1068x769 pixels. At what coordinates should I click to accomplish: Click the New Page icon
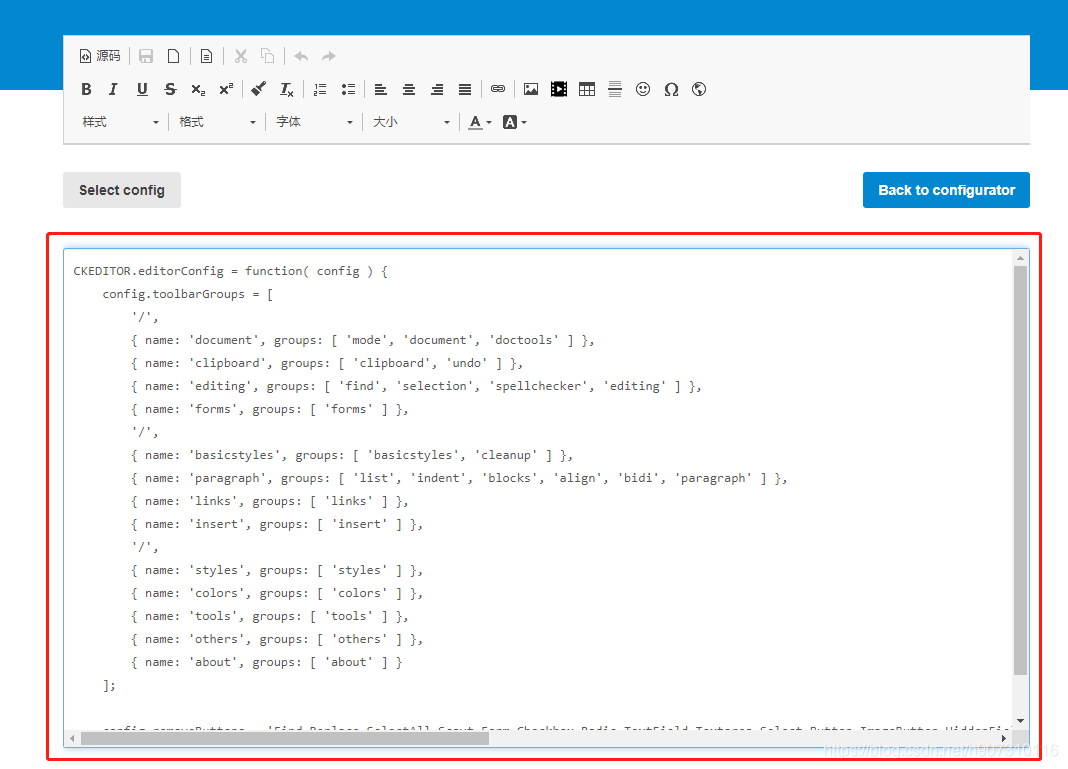tap(174, 56)
